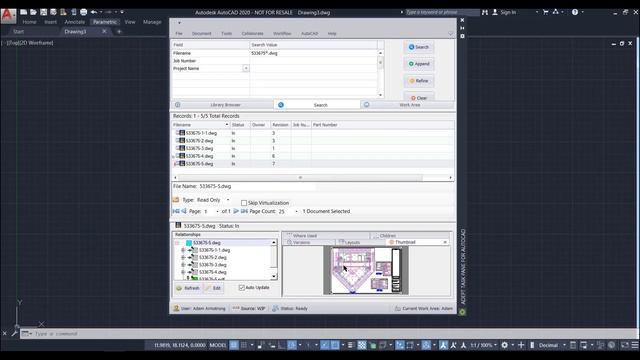
Task: Click the Save icon in quick access toolbar
Action: coord(43,12)
